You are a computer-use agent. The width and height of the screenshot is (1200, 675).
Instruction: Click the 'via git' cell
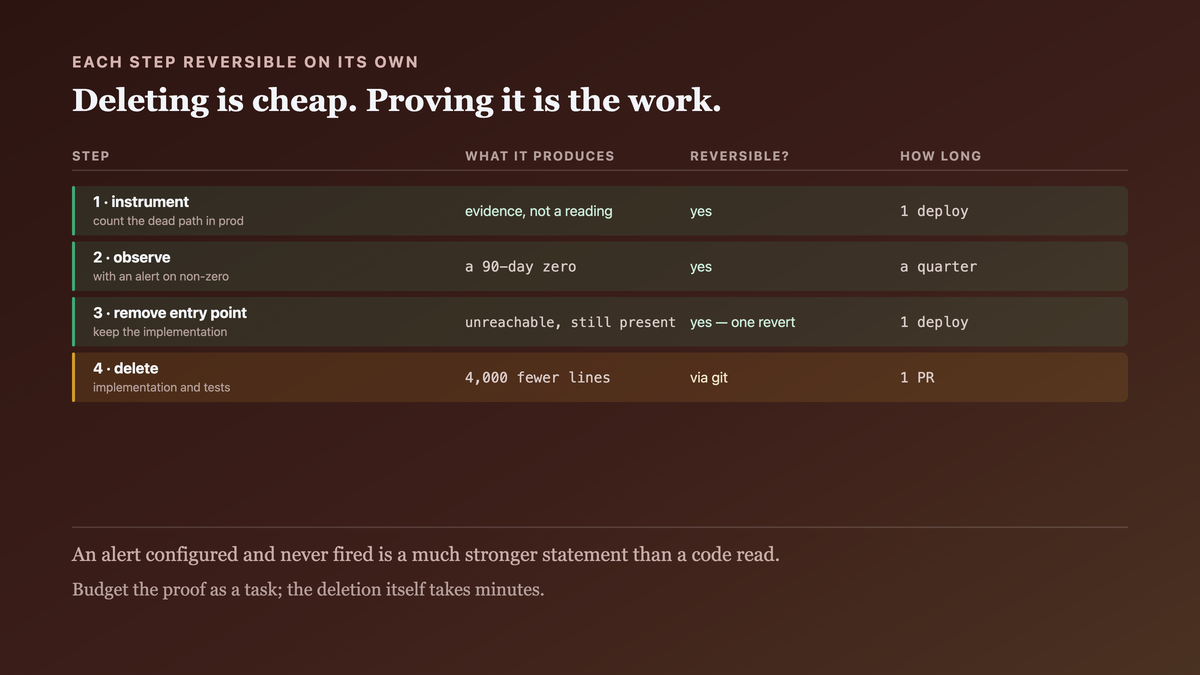pos(709,378)
